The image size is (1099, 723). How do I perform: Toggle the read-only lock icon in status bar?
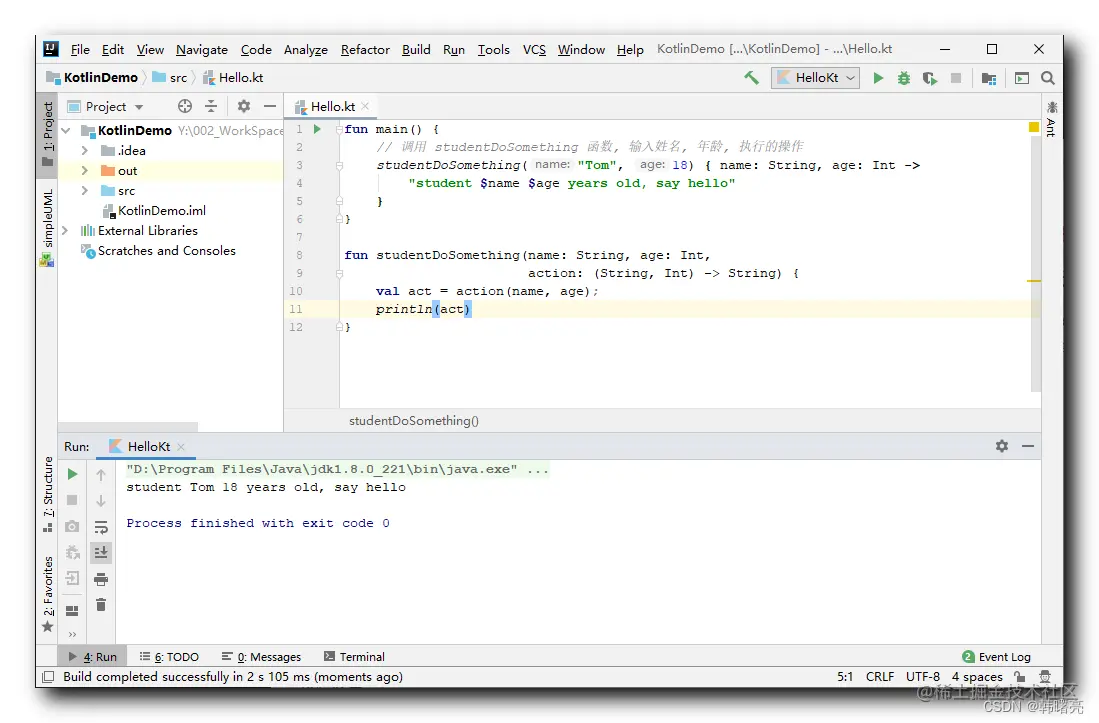(x=1020, y=677)
